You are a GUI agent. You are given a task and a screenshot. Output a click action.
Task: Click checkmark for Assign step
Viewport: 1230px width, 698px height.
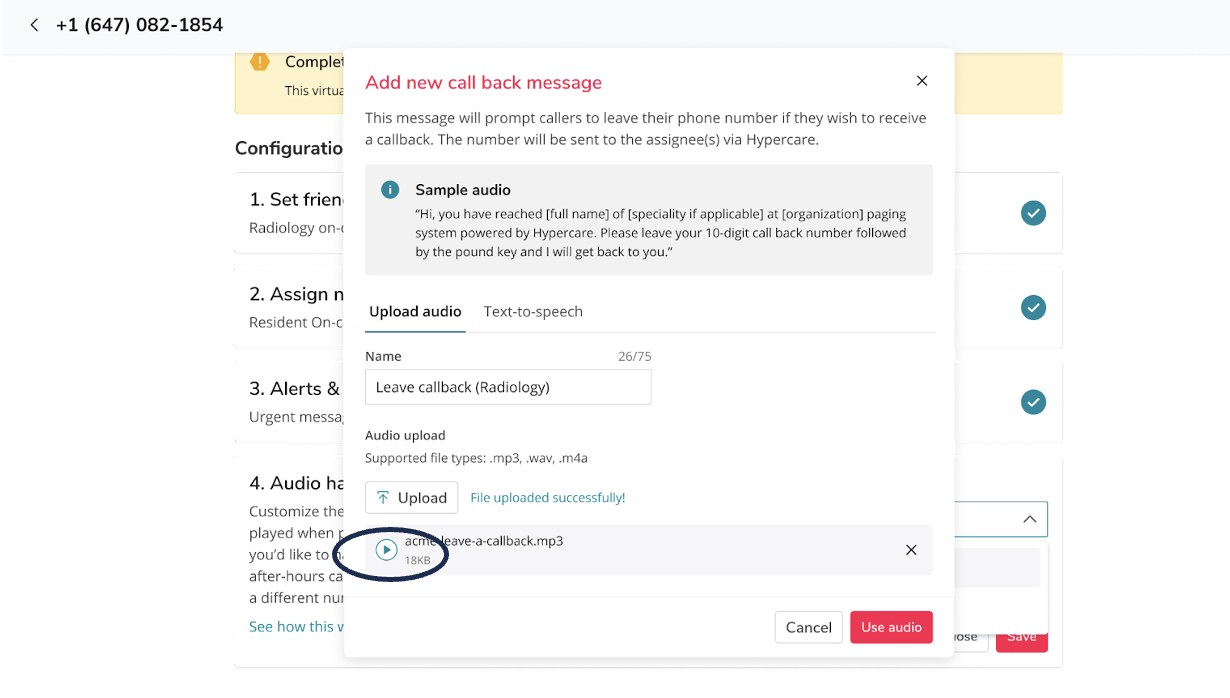click(1033, 307)
